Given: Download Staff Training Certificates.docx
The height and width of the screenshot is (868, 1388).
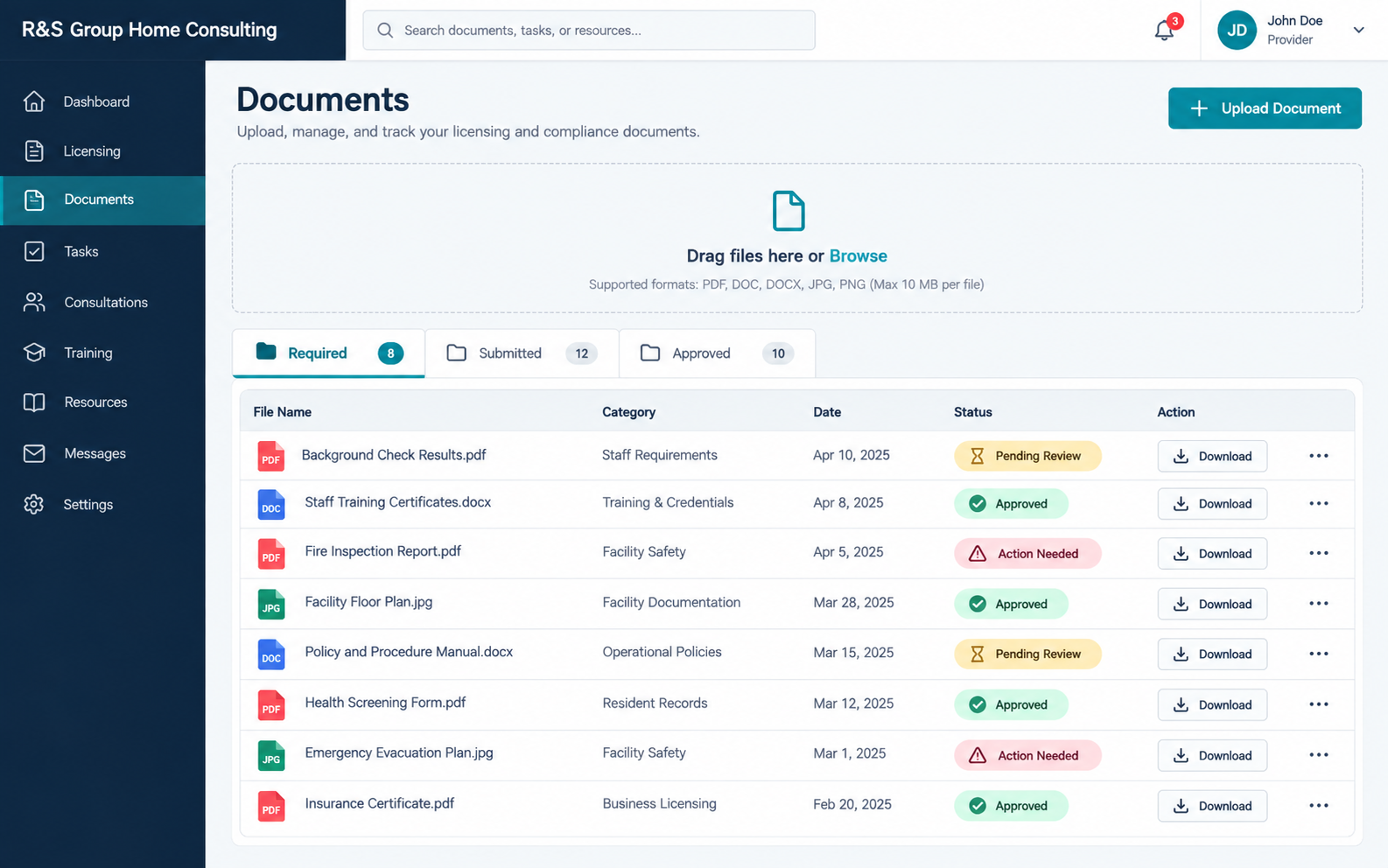Looking at the screenshot, I should [1212, 504].
